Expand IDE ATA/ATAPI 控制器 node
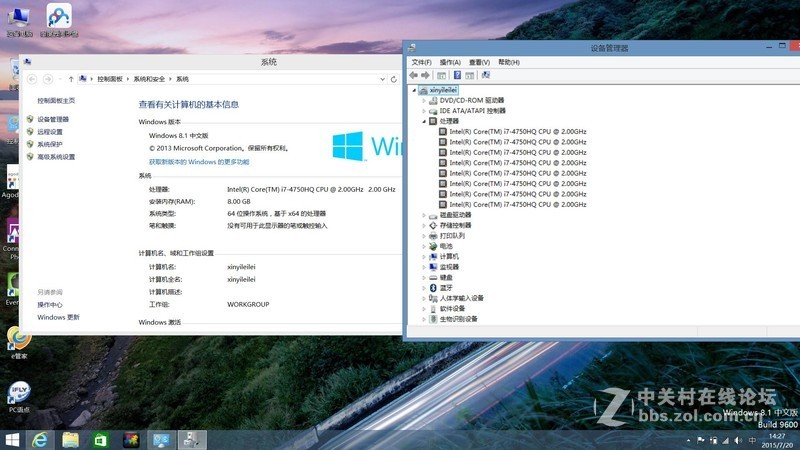This screenshot has height=450, width=800. tap(423, 111)
